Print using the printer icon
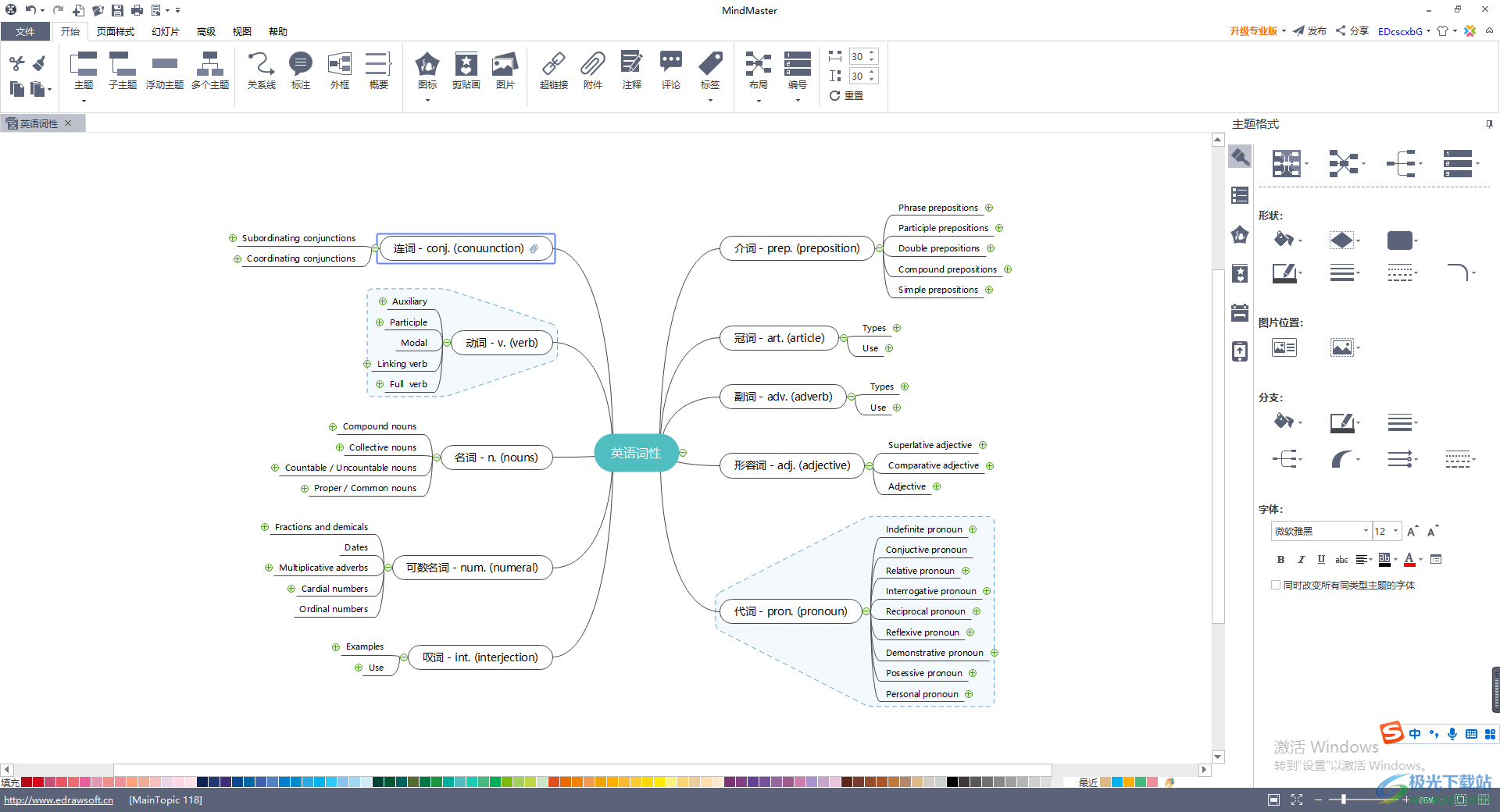This screenshot has width=1500, height=812. 137,10
